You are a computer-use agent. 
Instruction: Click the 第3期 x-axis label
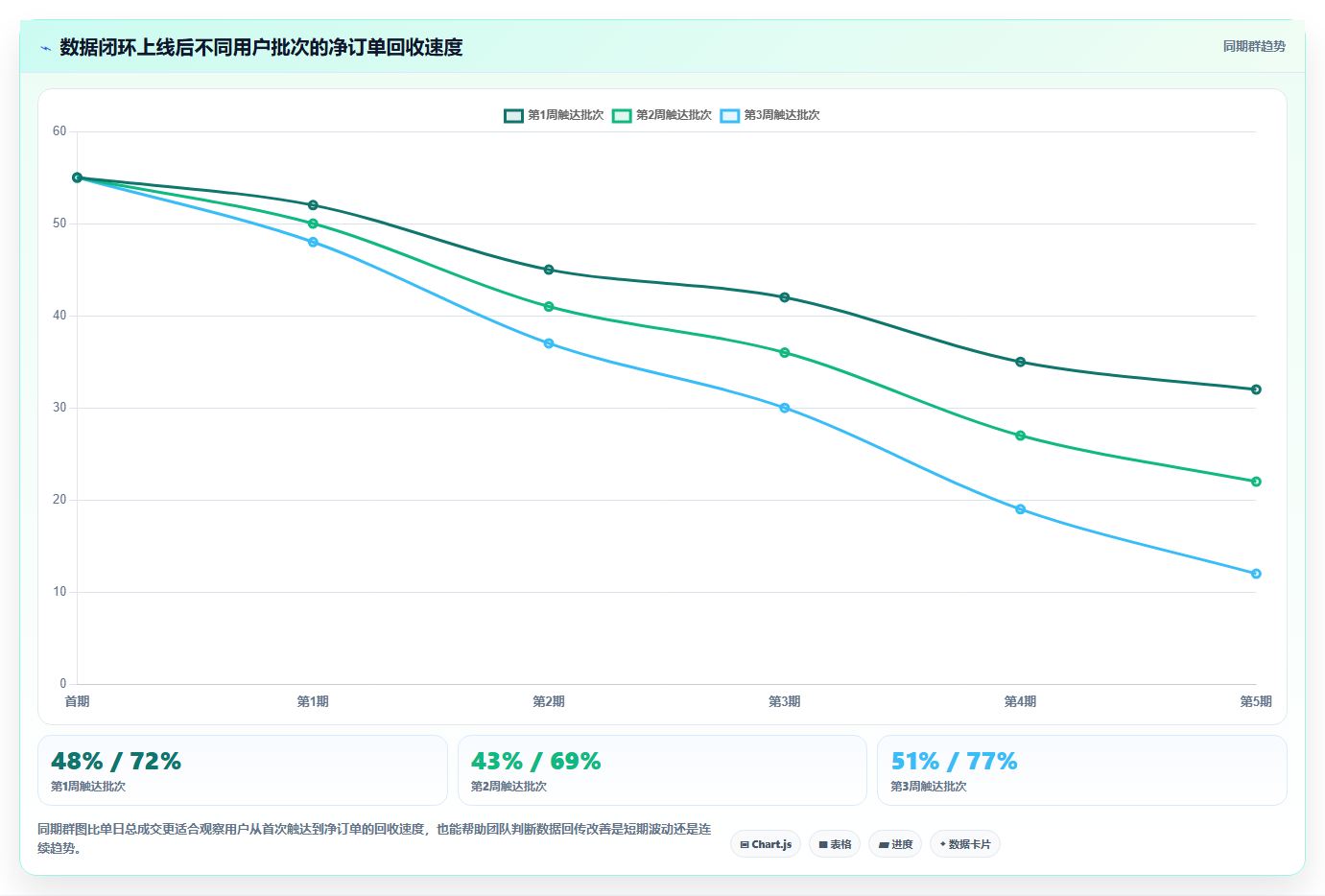(x=785, y=702)
